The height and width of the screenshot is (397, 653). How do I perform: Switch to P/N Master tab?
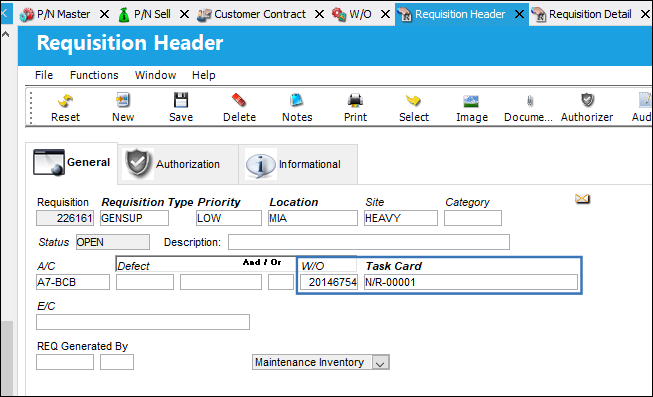[55, 14]
